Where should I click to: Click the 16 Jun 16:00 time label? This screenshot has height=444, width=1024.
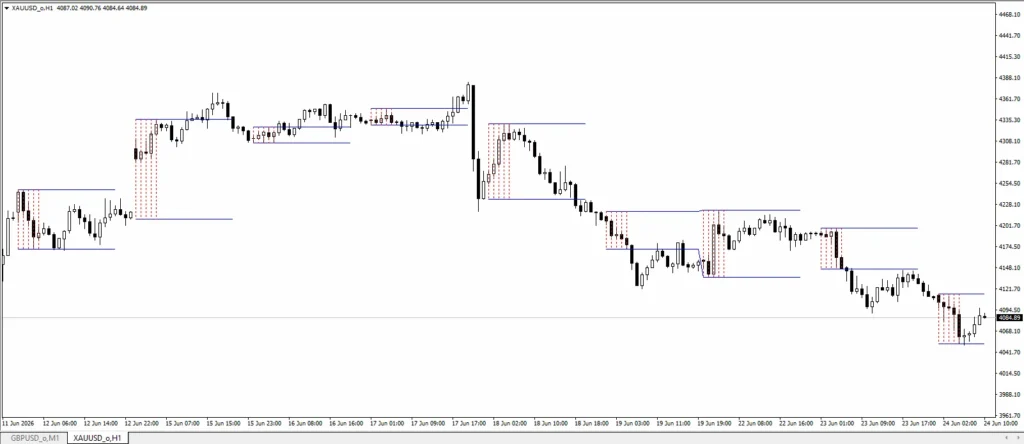click(x=347, y=423)
